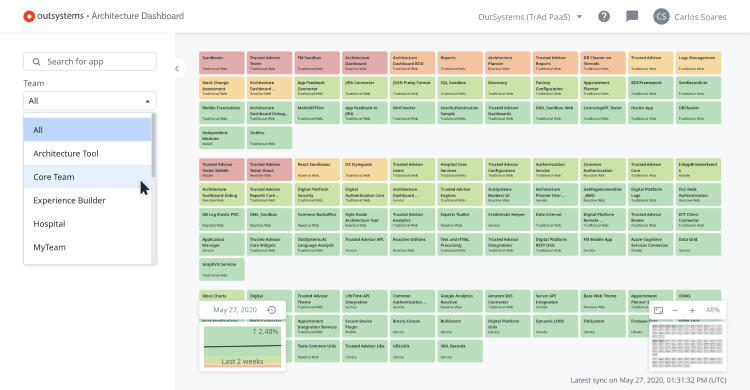Collapse the left sidebar with chevron
This screenshot has width=750, height=390.
177,68
